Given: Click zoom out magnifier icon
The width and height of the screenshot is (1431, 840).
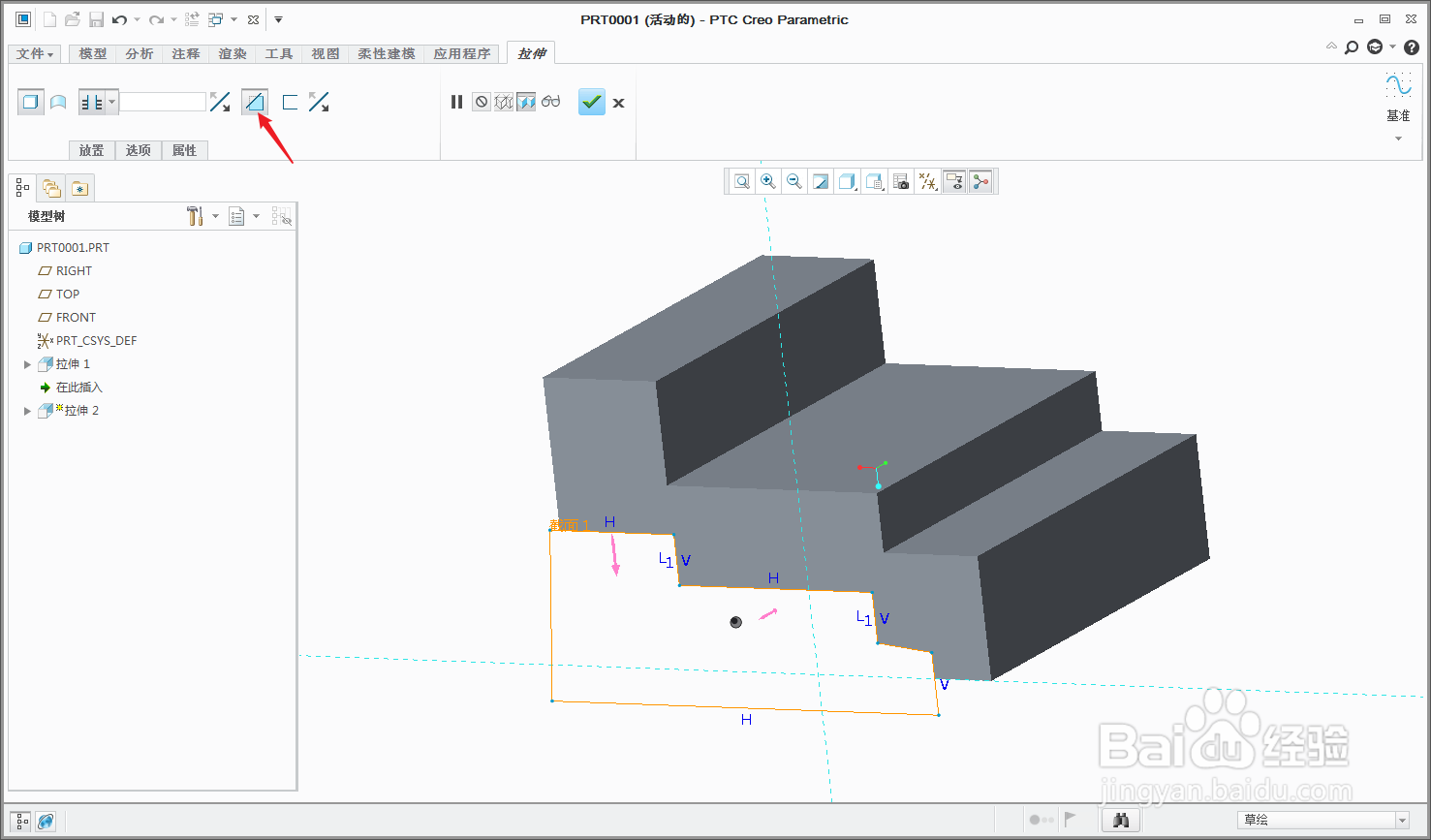Looking at the screenshot, I should [794, 181].
